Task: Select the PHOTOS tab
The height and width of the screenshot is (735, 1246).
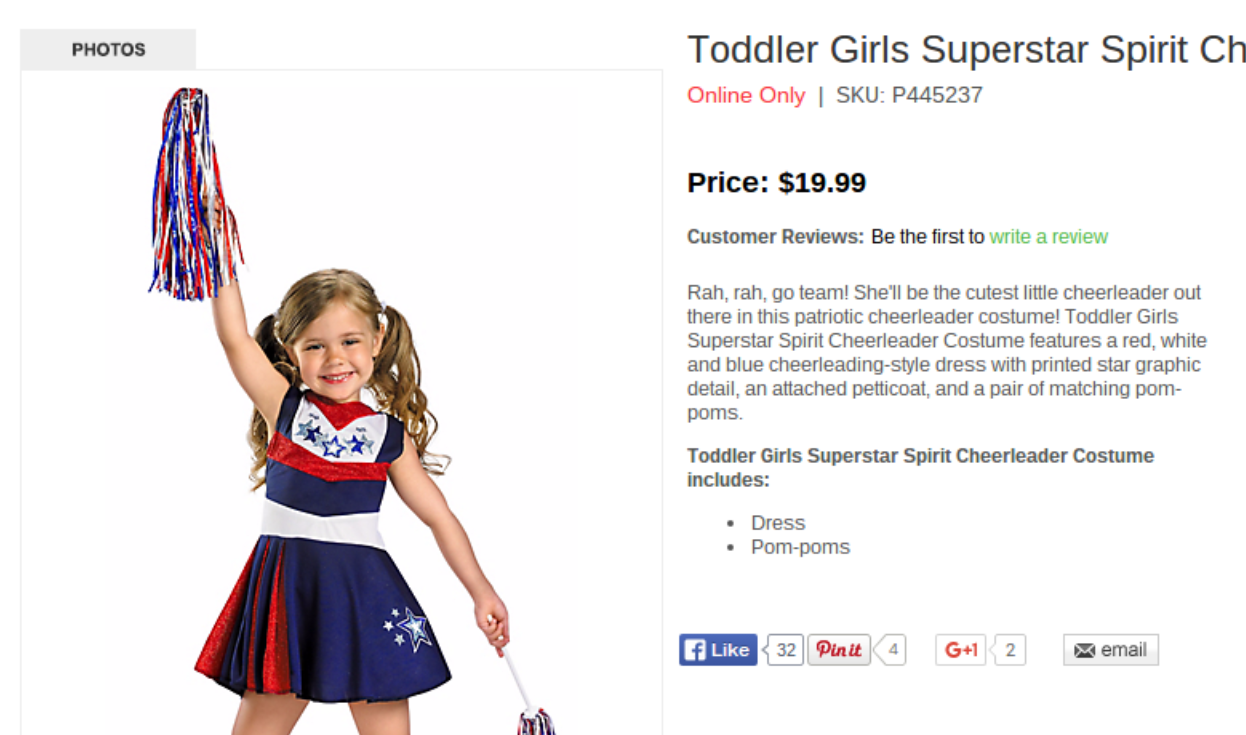Action: click(108, 49)
